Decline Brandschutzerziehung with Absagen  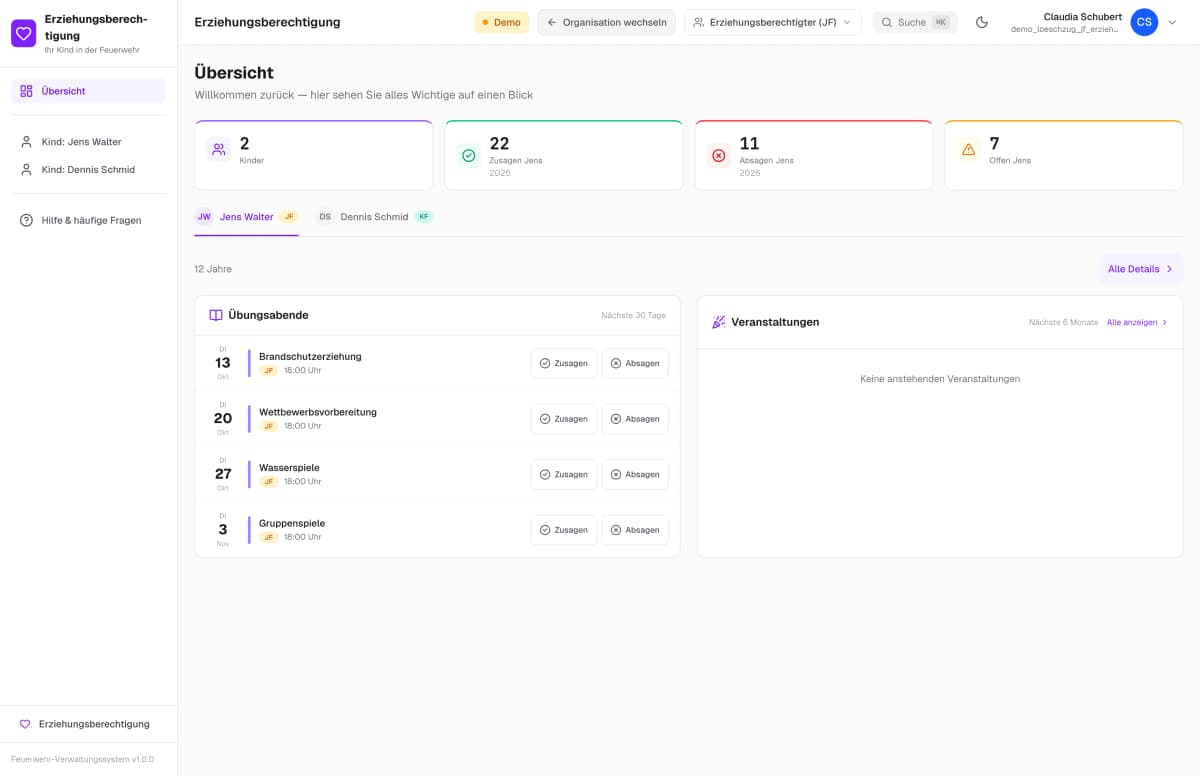pyautogui.click(x=635, y=363)
